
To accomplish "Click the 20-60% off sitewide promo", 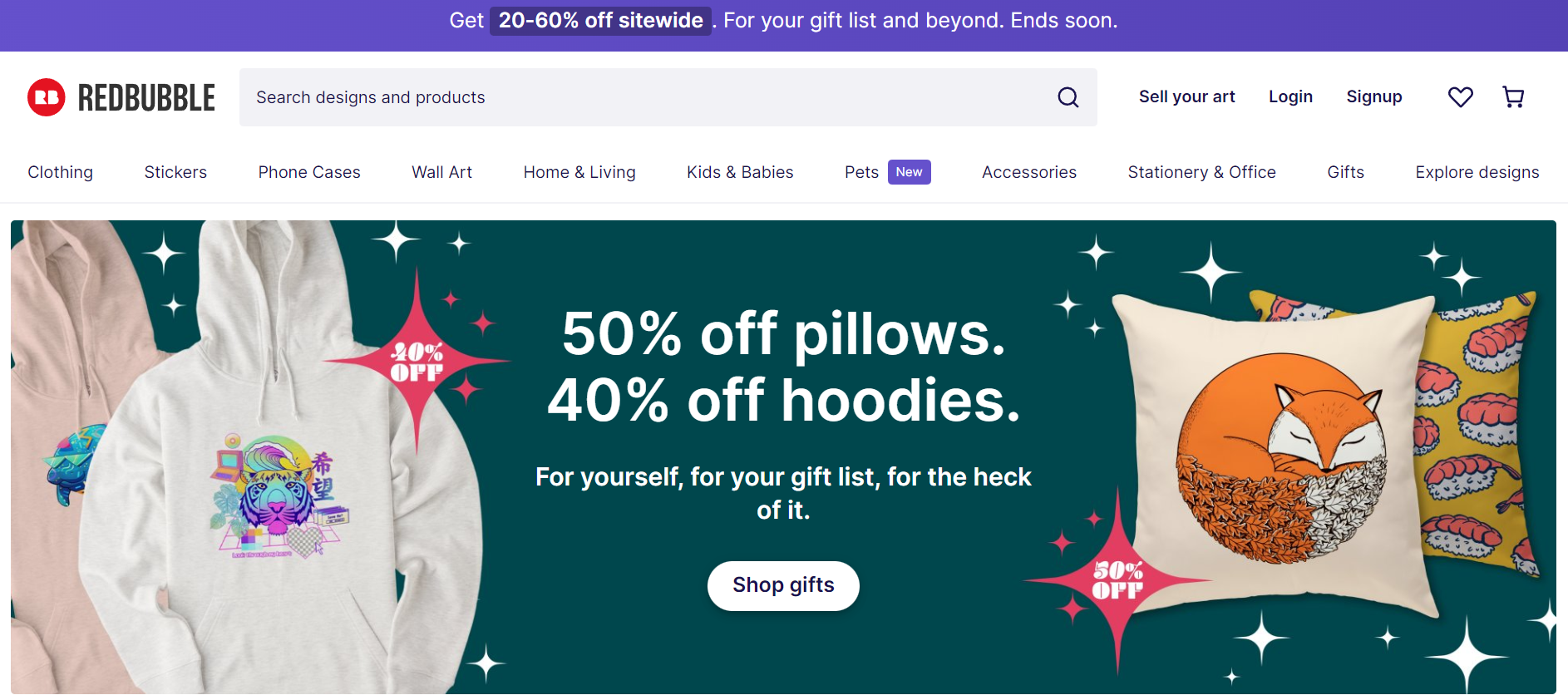I will click(600, 20).
